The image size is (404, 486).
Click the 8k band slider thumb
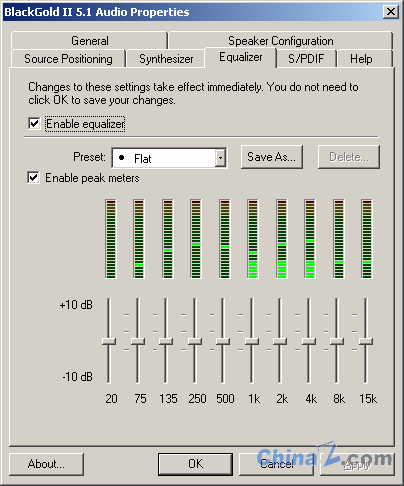point(337,341)
